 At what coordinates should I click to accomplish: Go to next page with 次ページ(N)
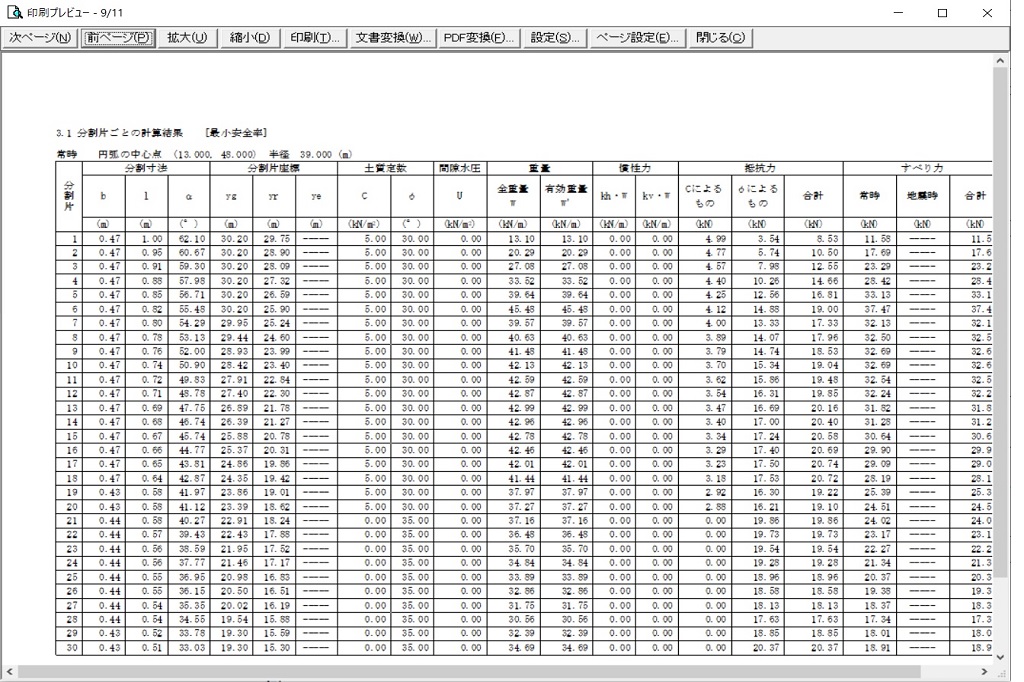click(x=39, y=38)
